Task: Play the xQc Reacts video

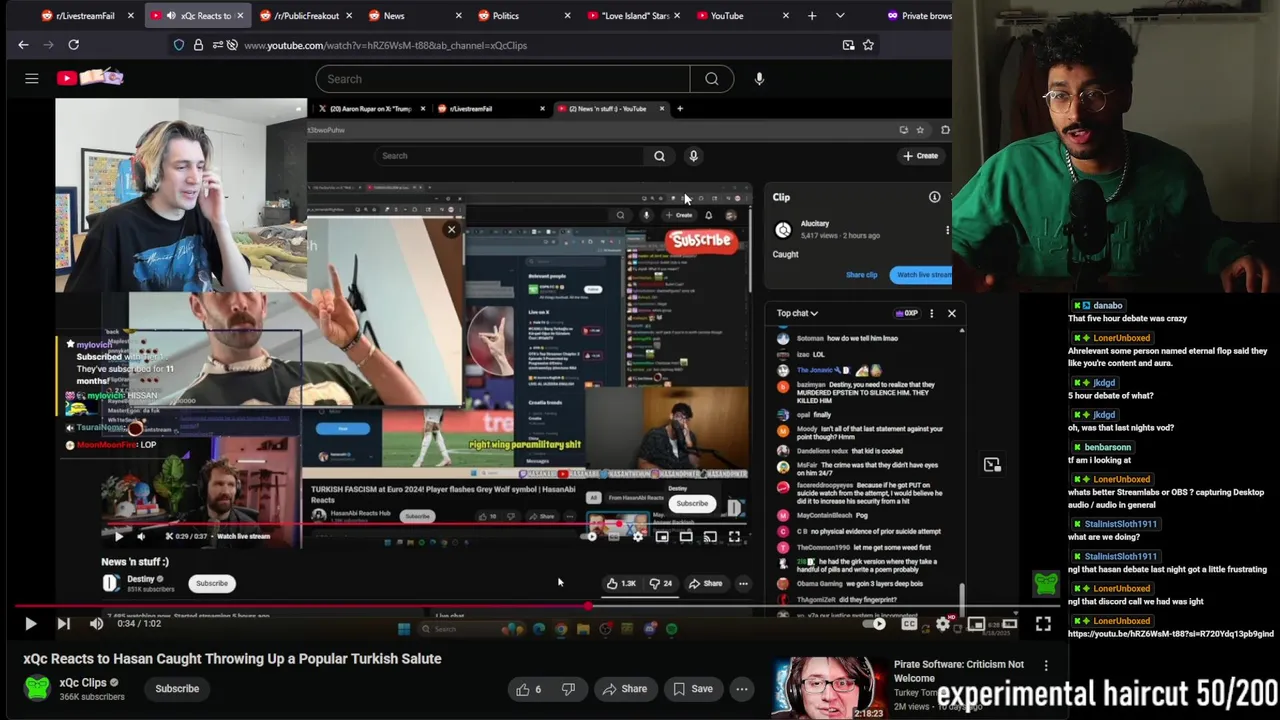Action: click(x=30, y=623)
